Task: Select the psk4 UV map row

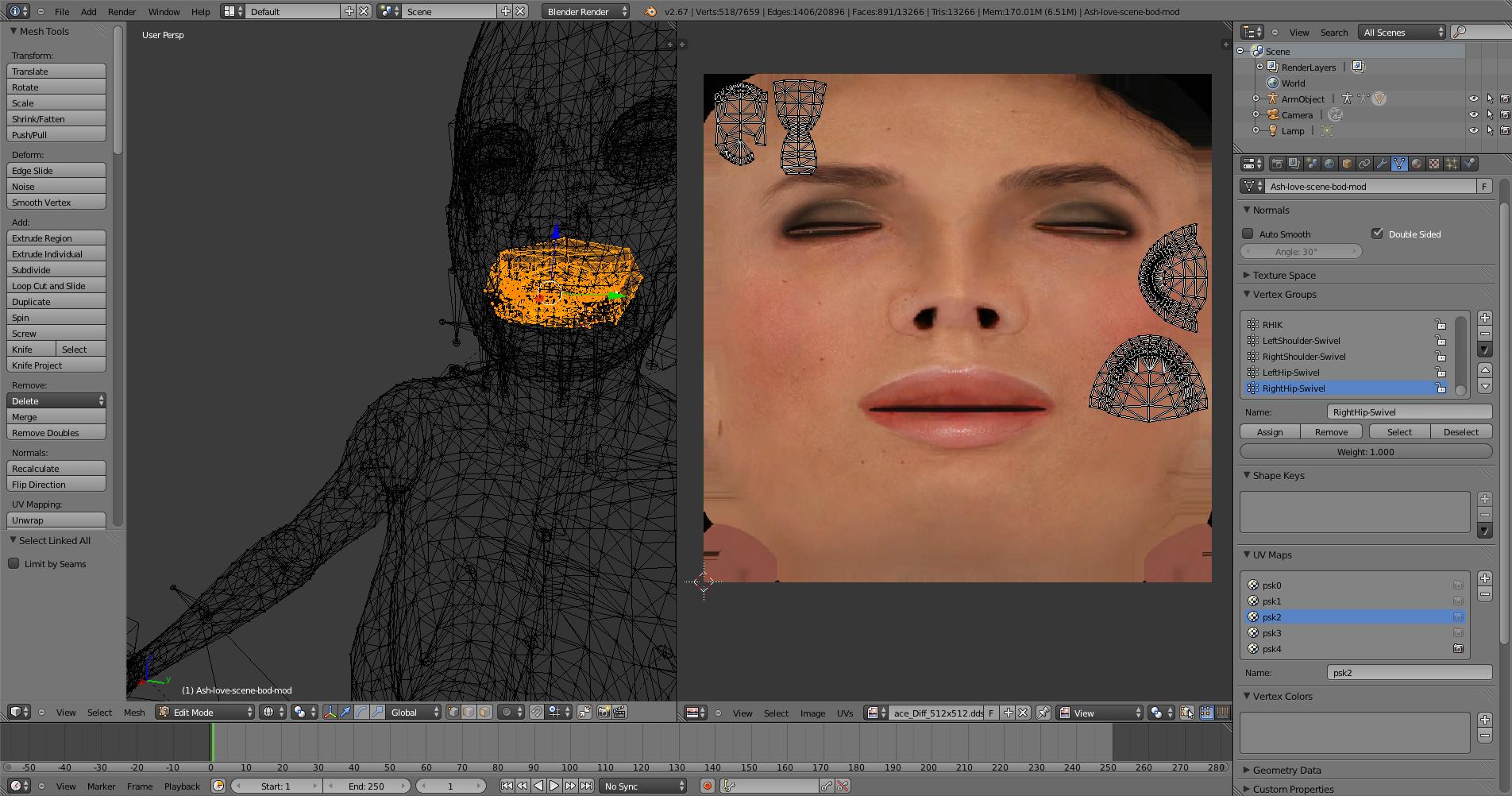Action: [1354, 648]
